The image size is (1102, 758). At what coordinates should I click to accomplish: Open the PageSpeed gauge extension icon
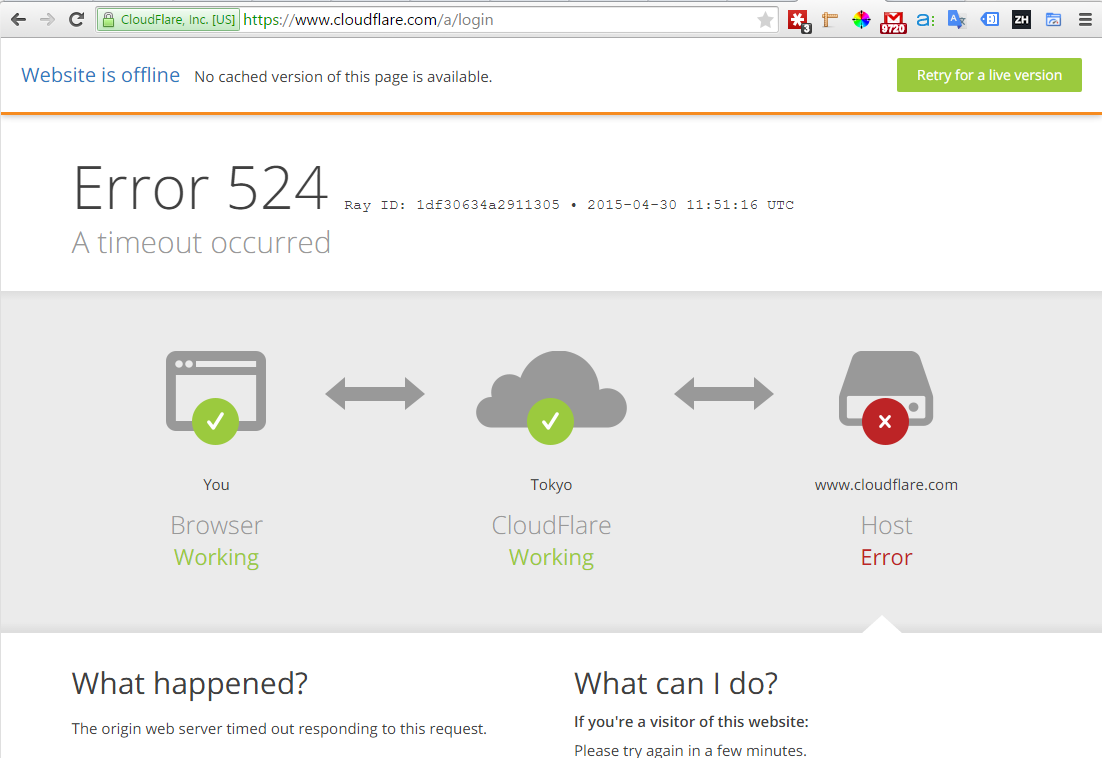[x=1053, y=20]
